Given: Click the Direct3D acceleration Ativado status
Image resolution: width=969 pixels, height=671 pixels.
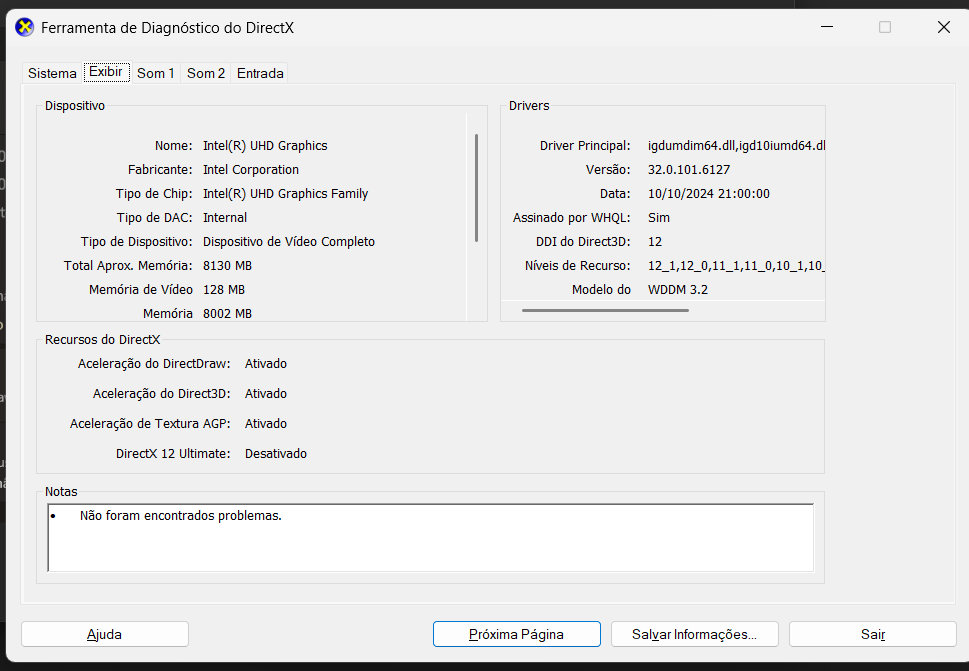Looking at the screenshot, I should (x=266, y=394).
